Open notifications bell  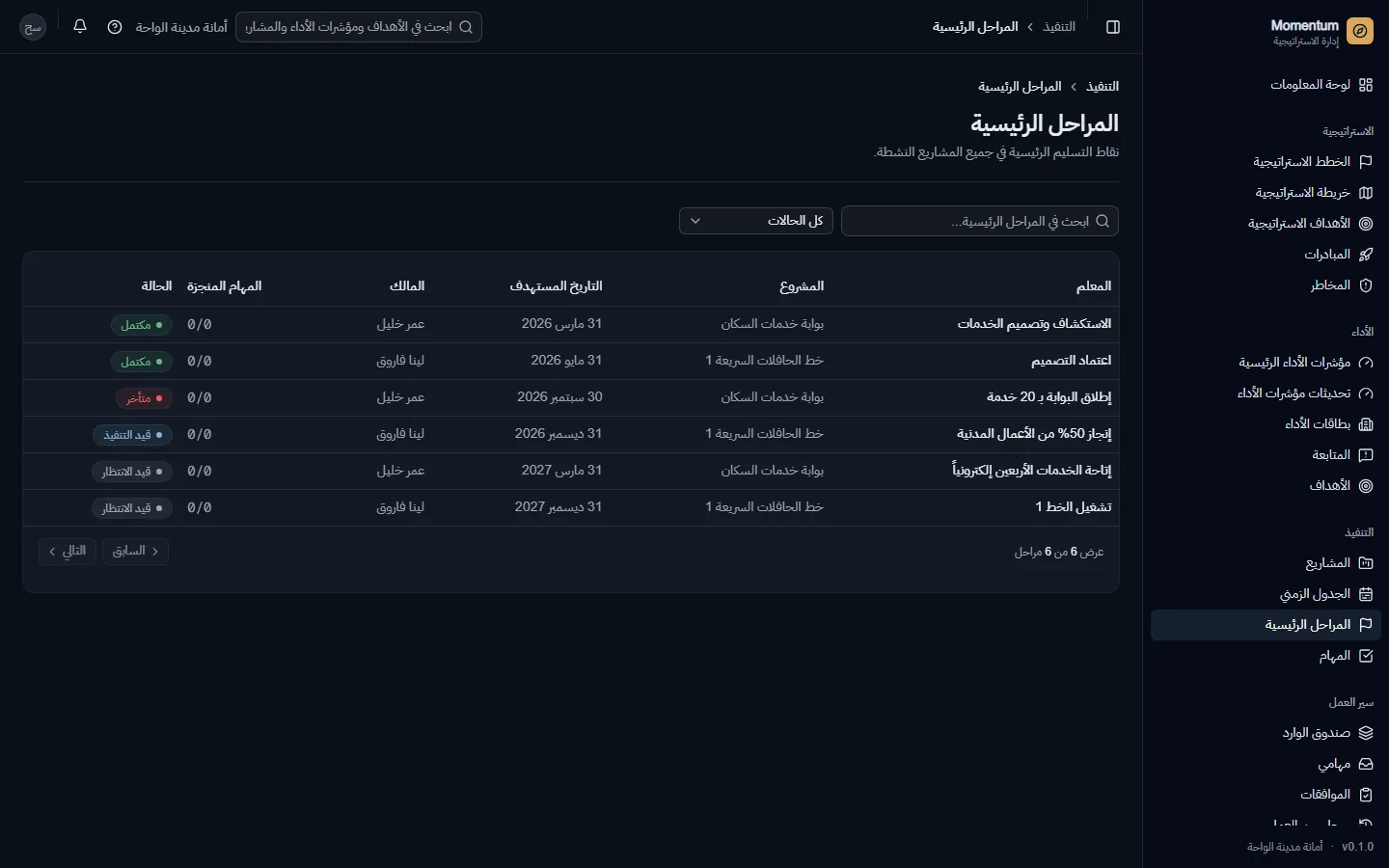(80, 26)
